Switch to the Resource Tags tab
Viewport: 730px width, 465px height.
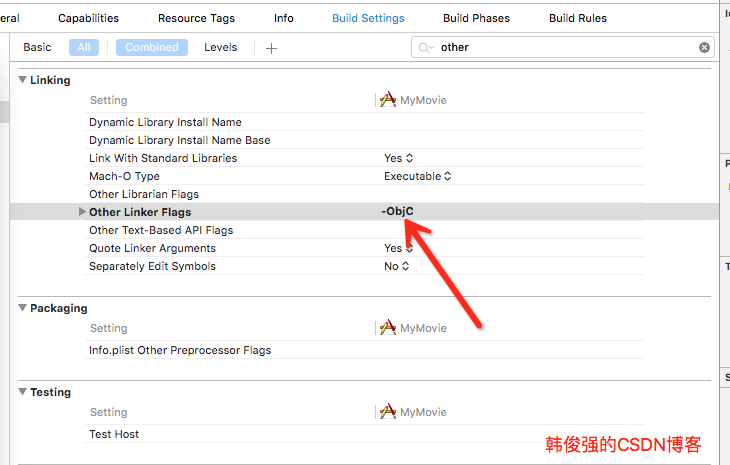pyautogui.click(x=196, y=18)
